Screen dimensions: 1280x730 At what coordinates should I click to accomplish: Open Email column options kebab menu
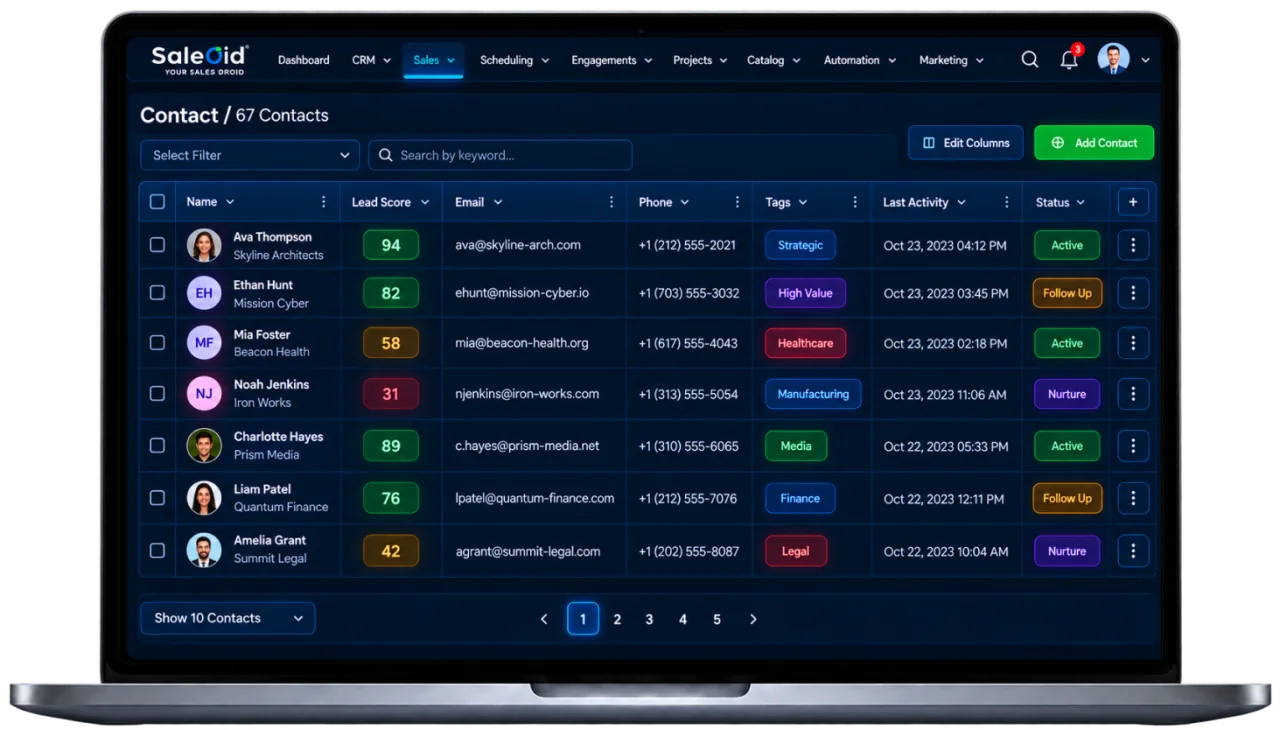click(x=611, y=202)
